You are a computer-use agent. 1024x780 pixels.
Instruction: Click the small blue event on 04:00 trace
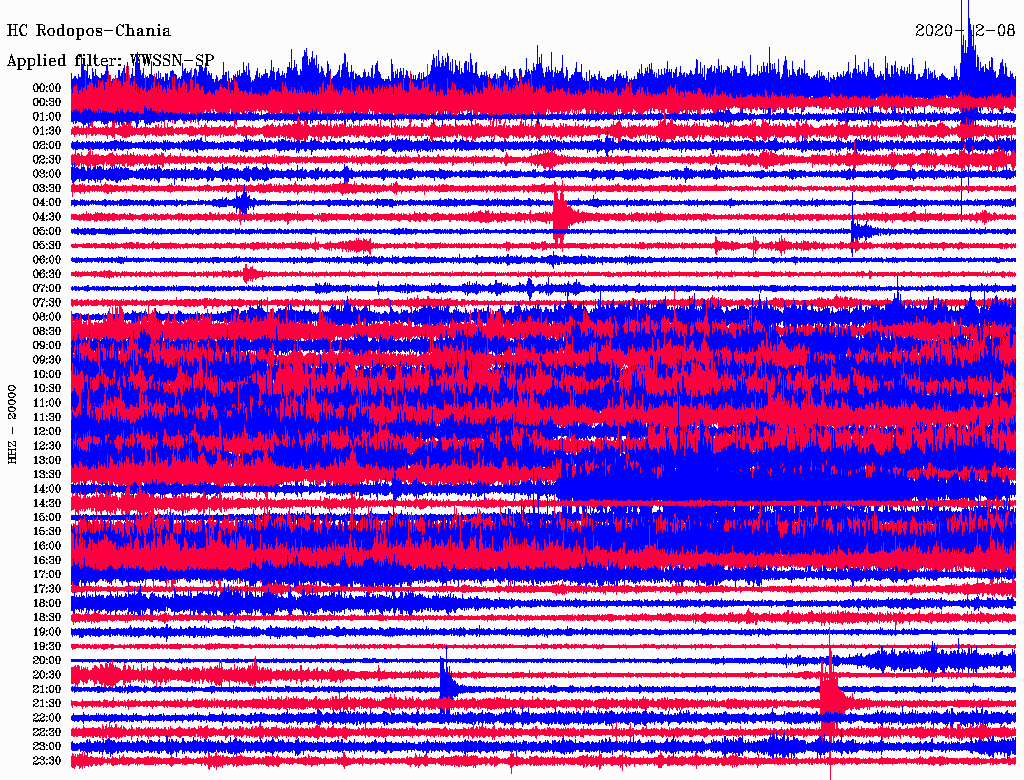(243, 202)
